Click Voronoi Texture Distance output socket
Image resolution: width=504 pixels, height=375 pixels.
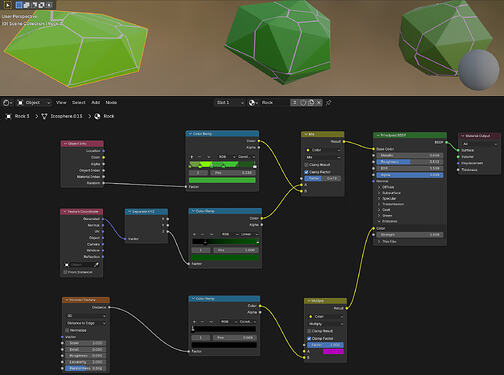point(109,307)
